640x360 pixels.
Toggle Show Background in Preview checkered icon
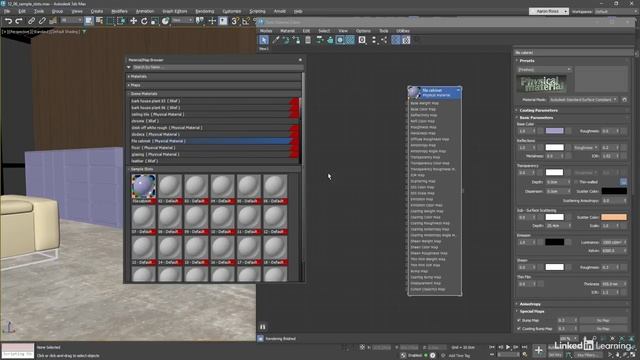pos(350,40)
